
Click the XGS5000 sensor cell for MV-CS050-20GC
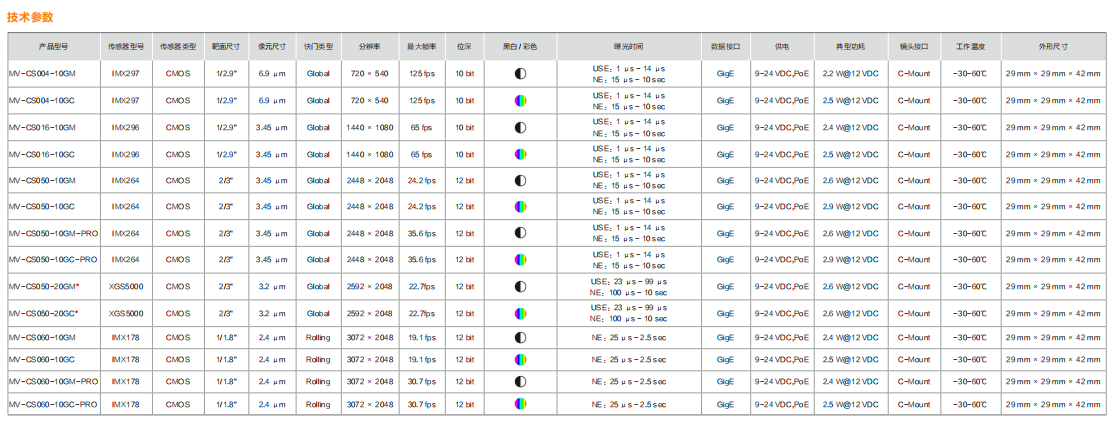[x=126, y=313]
